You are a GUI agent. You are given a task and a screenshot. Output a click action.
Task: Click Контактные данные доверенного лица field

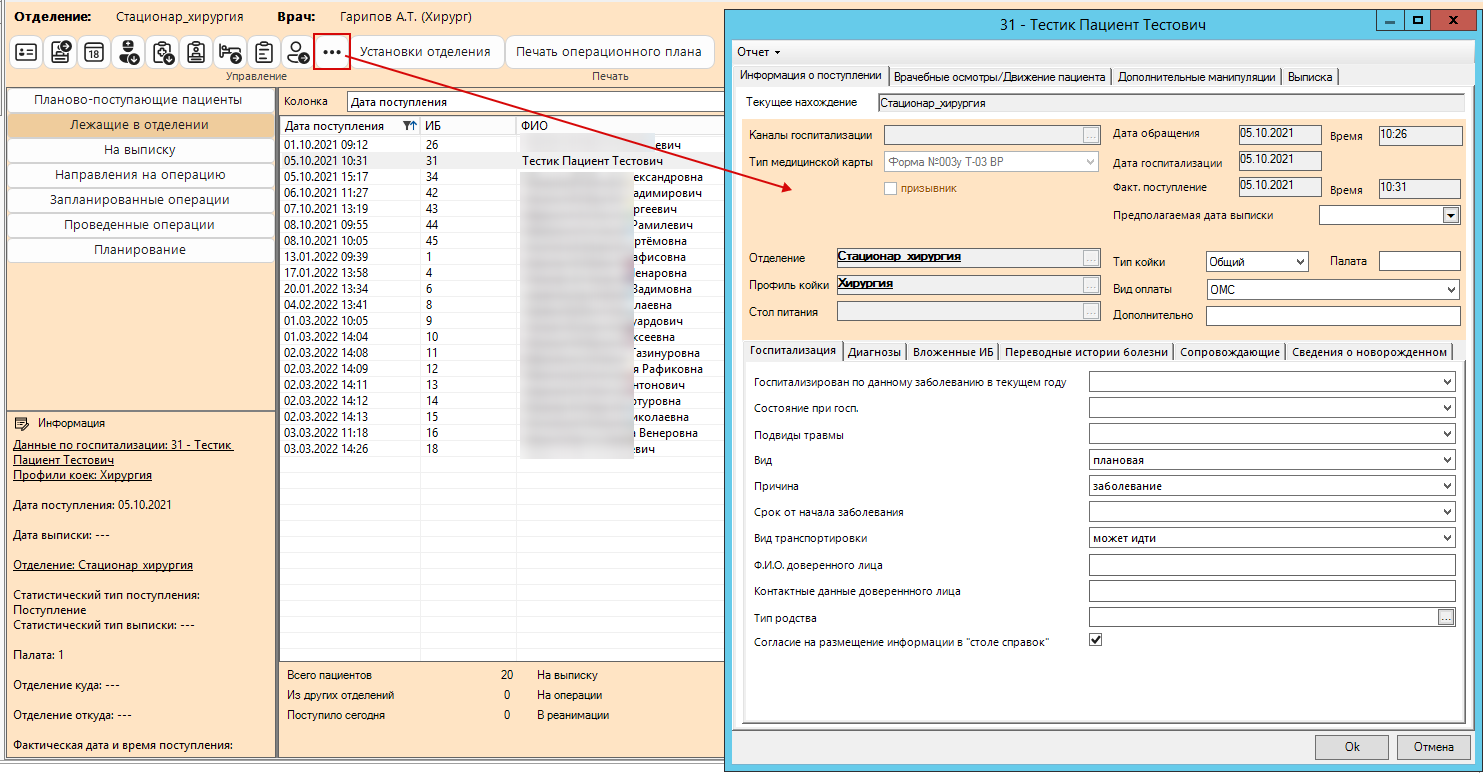[1272, 592]
